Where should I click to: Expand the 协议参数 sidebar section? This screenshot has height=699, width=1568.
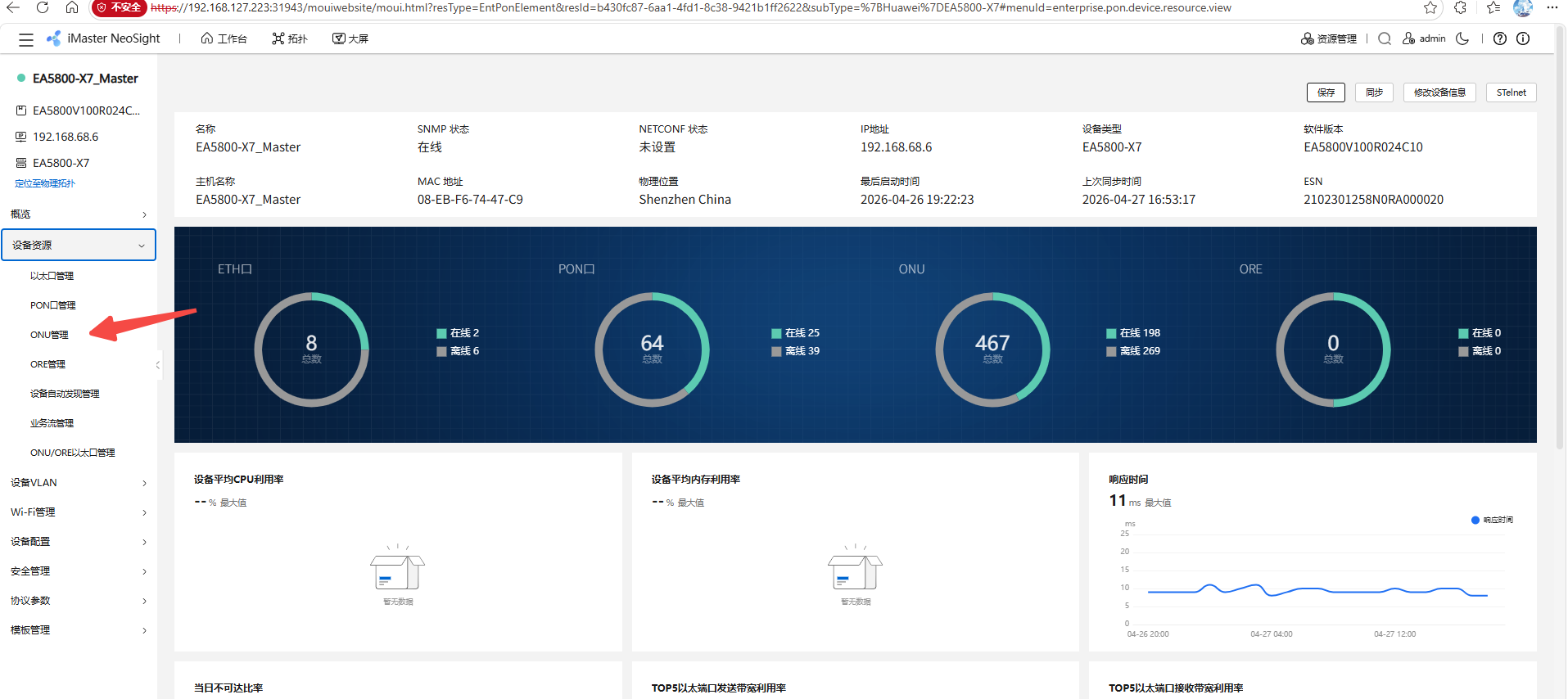coord(79,601)
